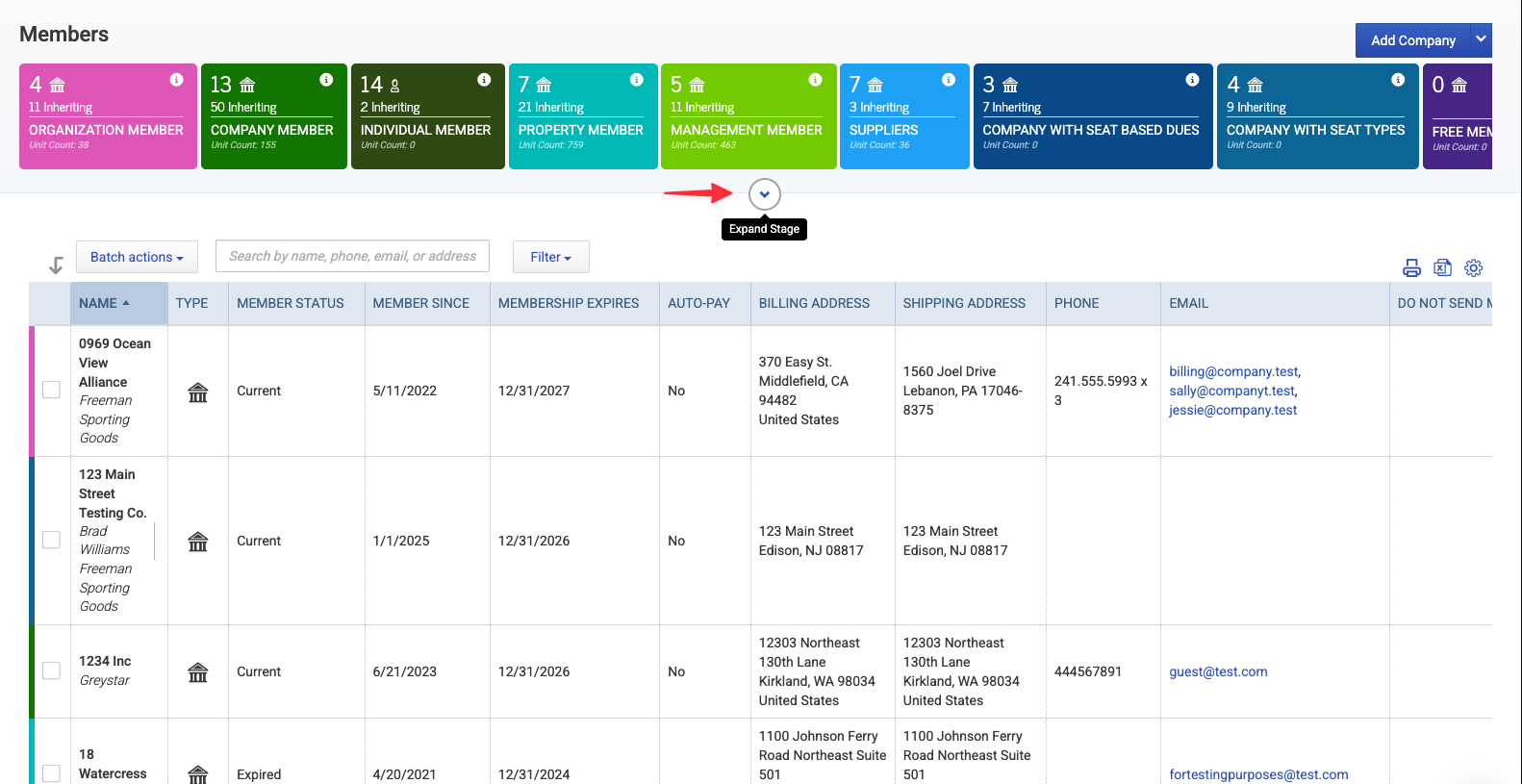
Task: Open the guest@test.com email link
Action: [x=1218, y=671]
